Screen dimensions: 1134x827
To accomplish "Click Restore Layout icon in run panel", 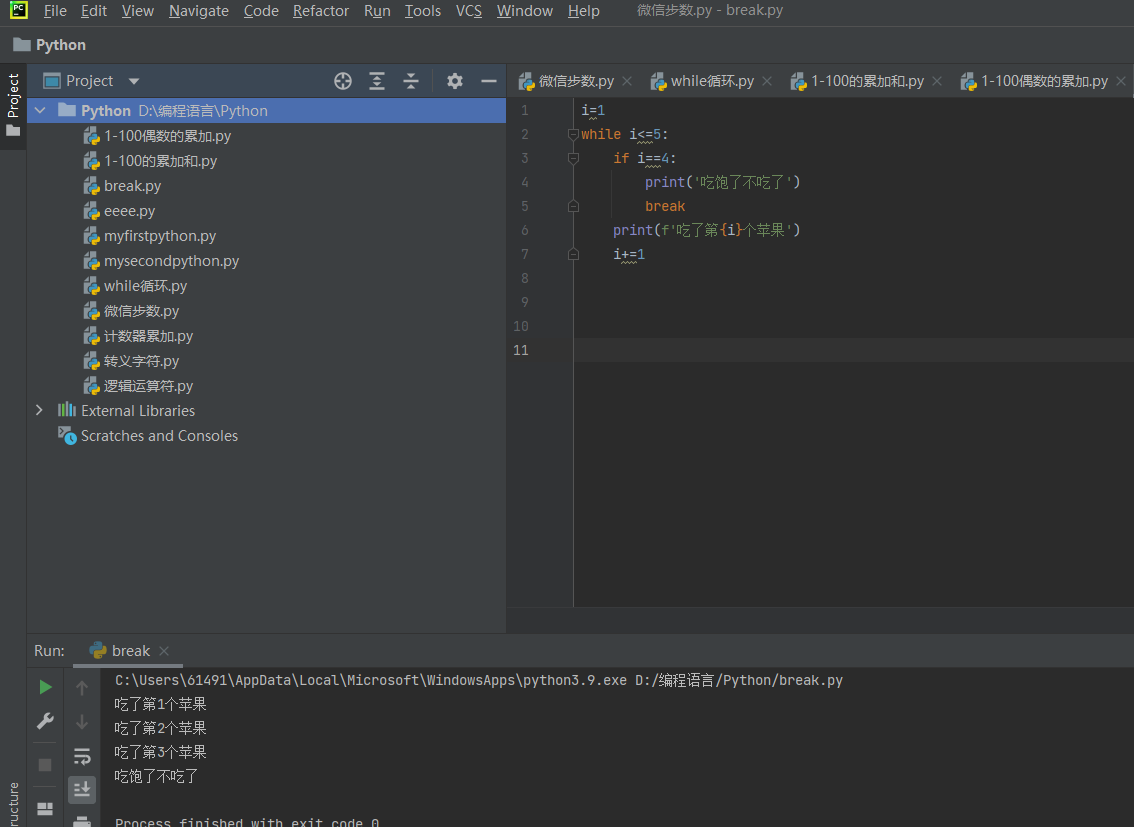I will 45,808.
